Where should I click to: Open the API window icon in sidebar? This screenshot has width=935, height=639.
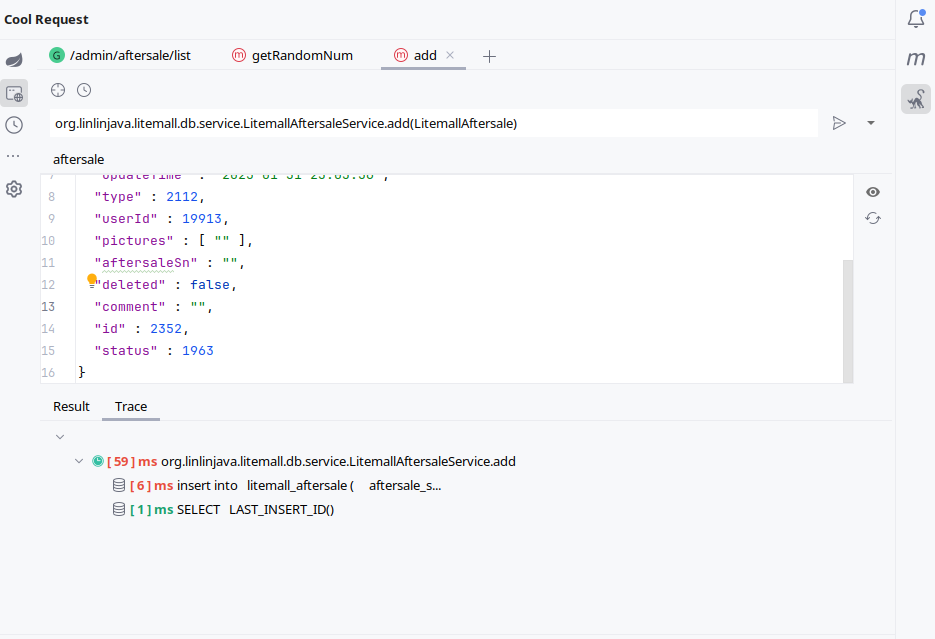[14, 93]
